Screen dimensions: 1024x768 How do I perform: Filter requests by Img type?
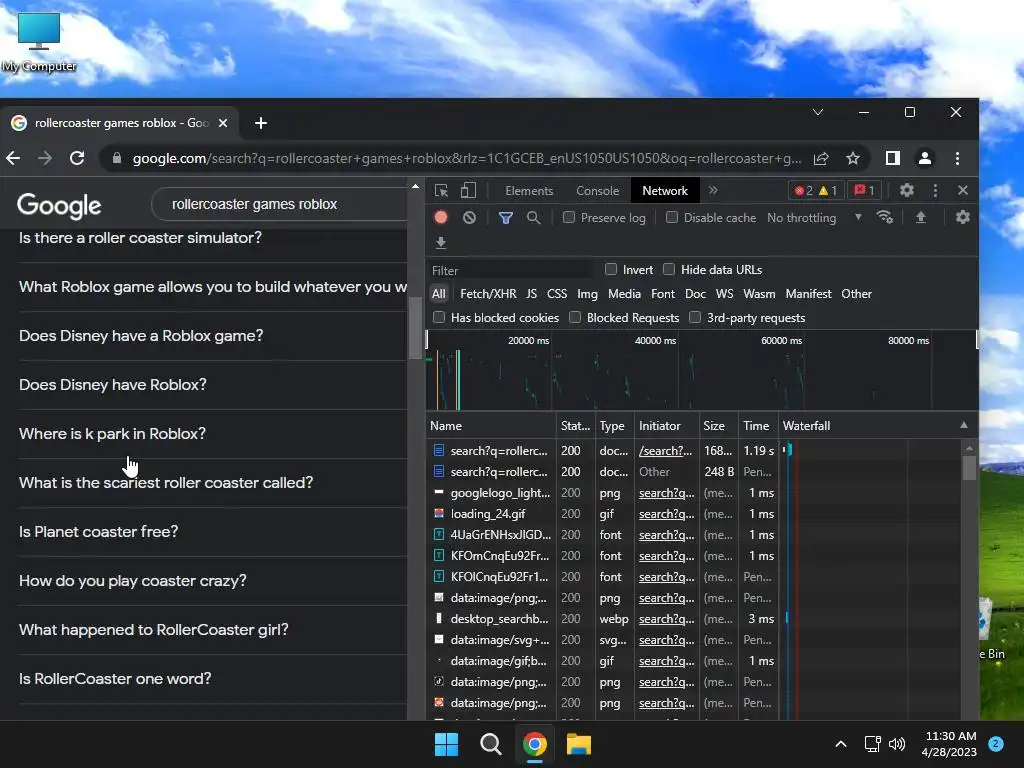pyautogui.click(x=587, y=294)
